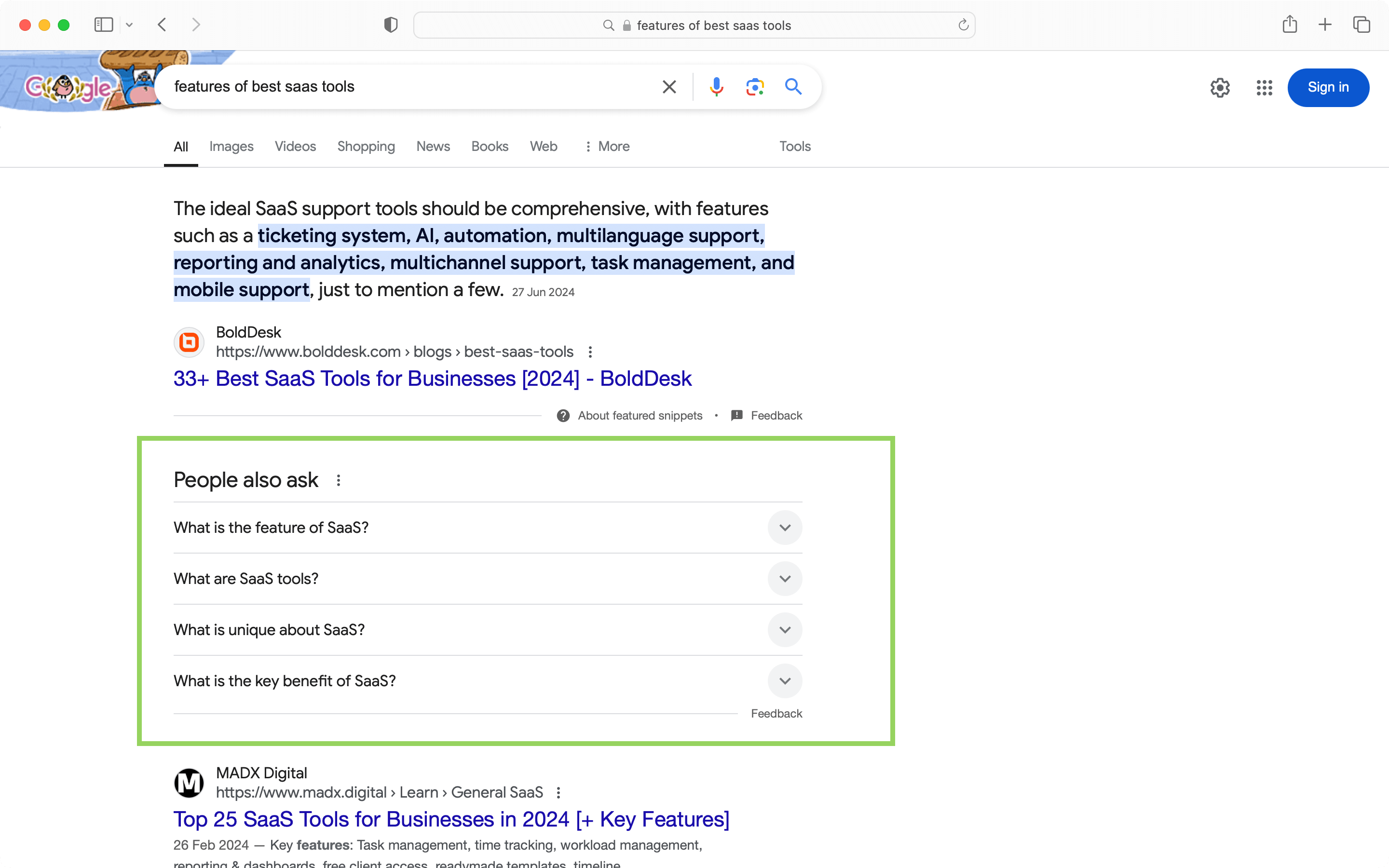Click the 'Tools' search options item
Image resolution: width=1389 pixels, height=868 pixels.
point(795,146)
